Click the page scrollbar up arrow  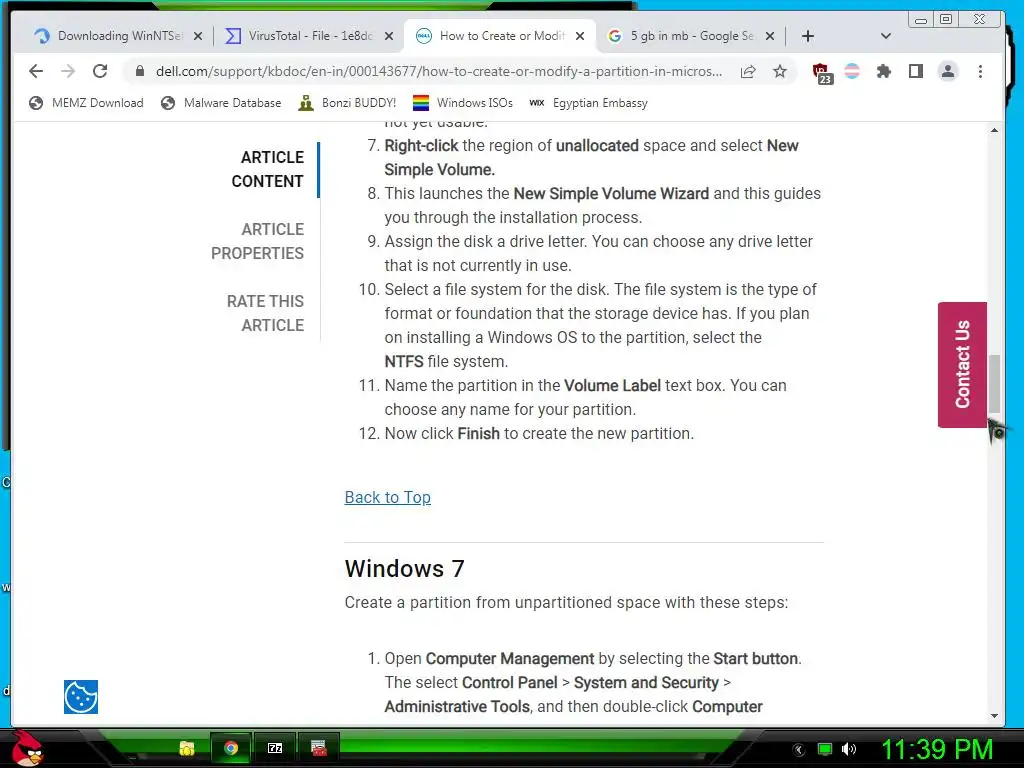coord(994,130)
